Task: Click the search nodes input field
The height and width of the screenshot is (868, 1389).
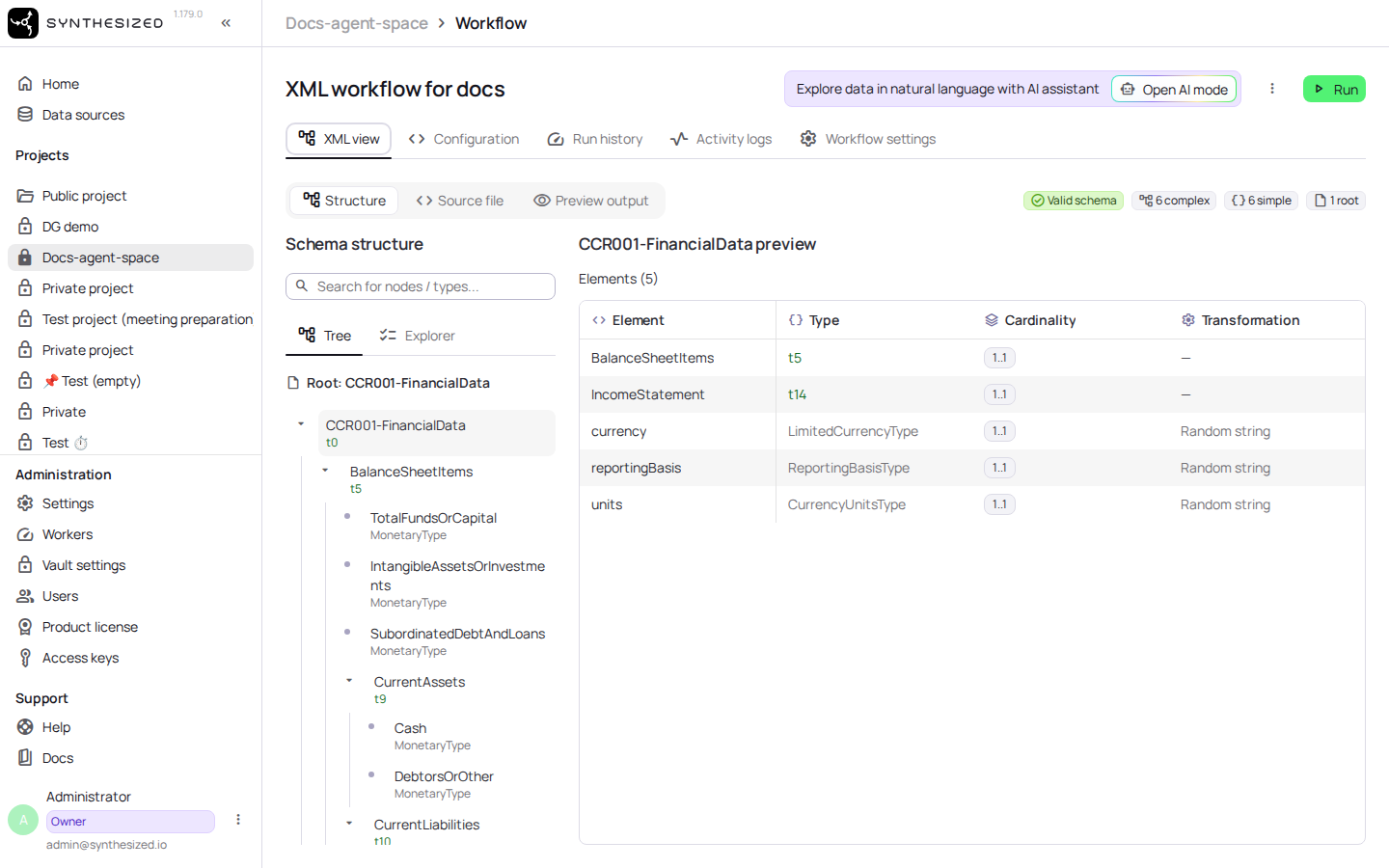Action: (x=421, y=286)
